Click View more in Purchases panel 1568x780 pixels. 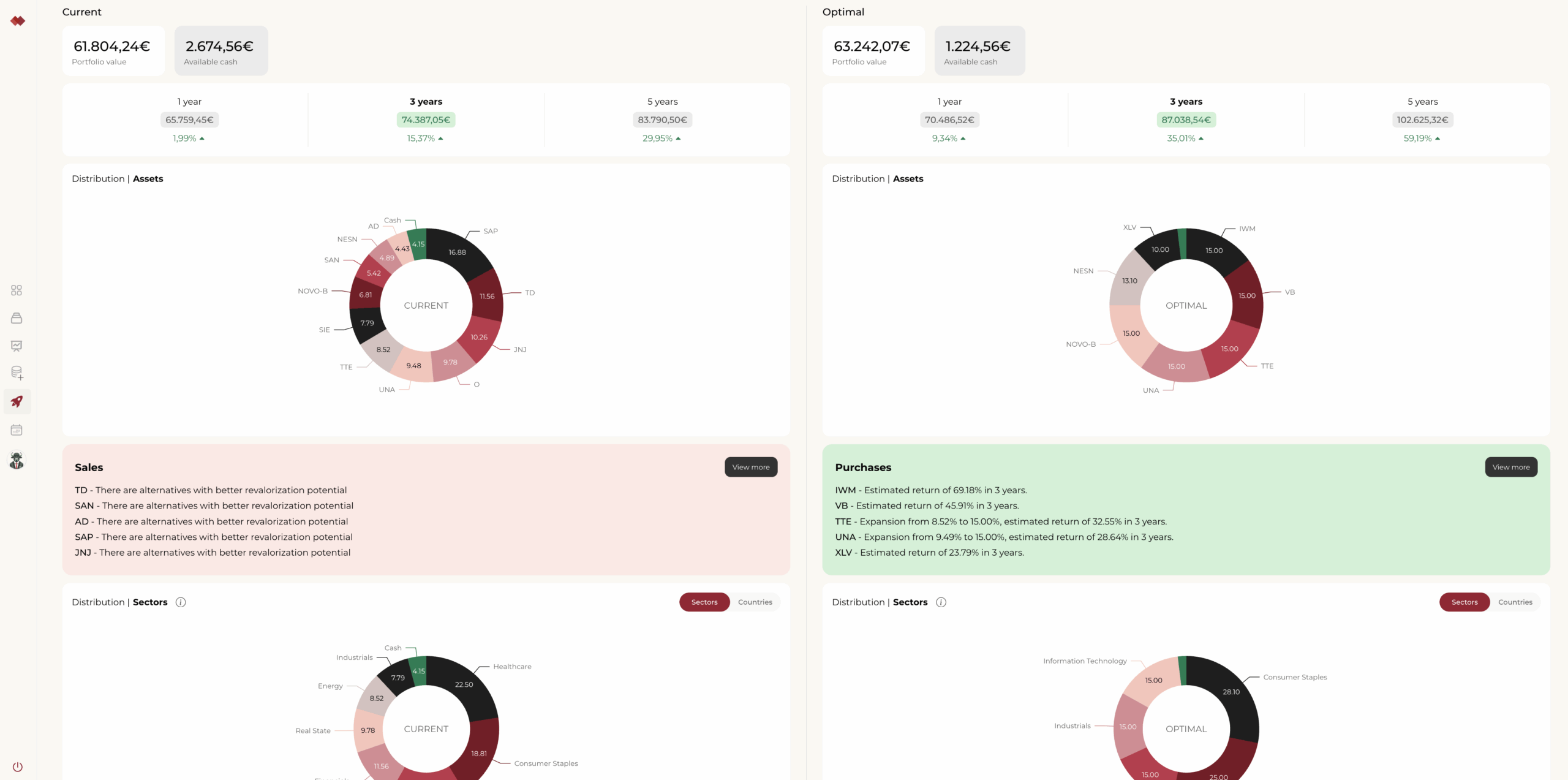[x=1510, y=467]
